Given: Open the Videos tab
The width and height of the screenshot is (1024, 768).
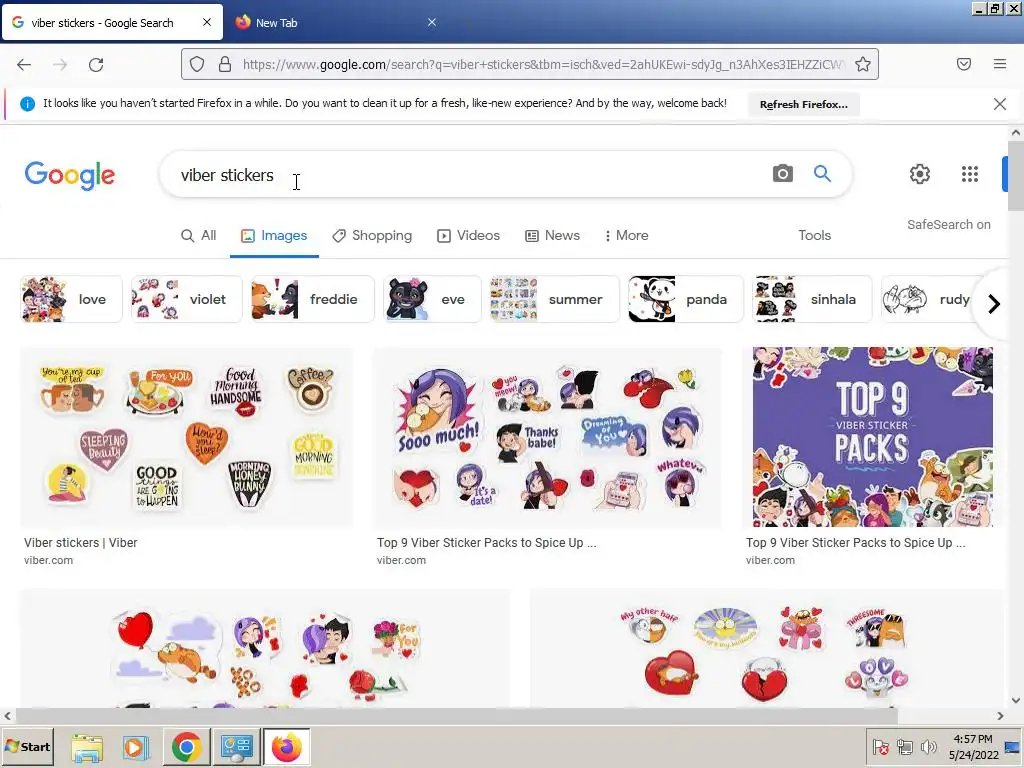Looking at the screenshot, I should click(468, 236).
